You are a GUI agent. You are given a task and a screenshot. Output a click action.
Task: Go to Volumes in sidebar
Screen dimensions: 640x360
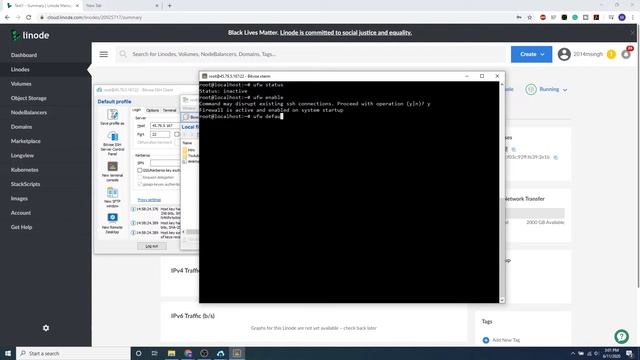[x=21, y=84]
